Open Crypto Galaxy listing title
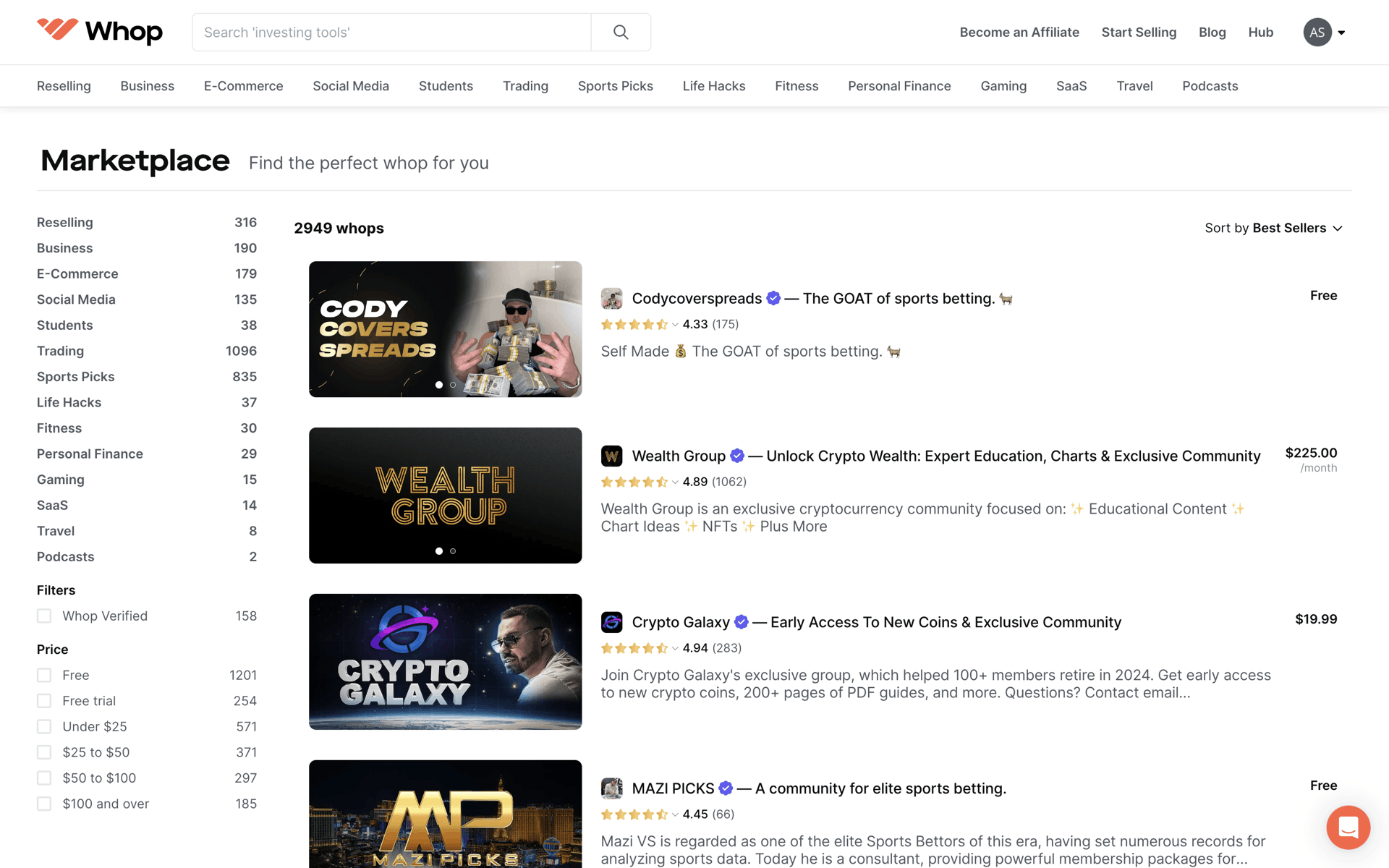The image size is (1389, 868). tap(876, 622)
